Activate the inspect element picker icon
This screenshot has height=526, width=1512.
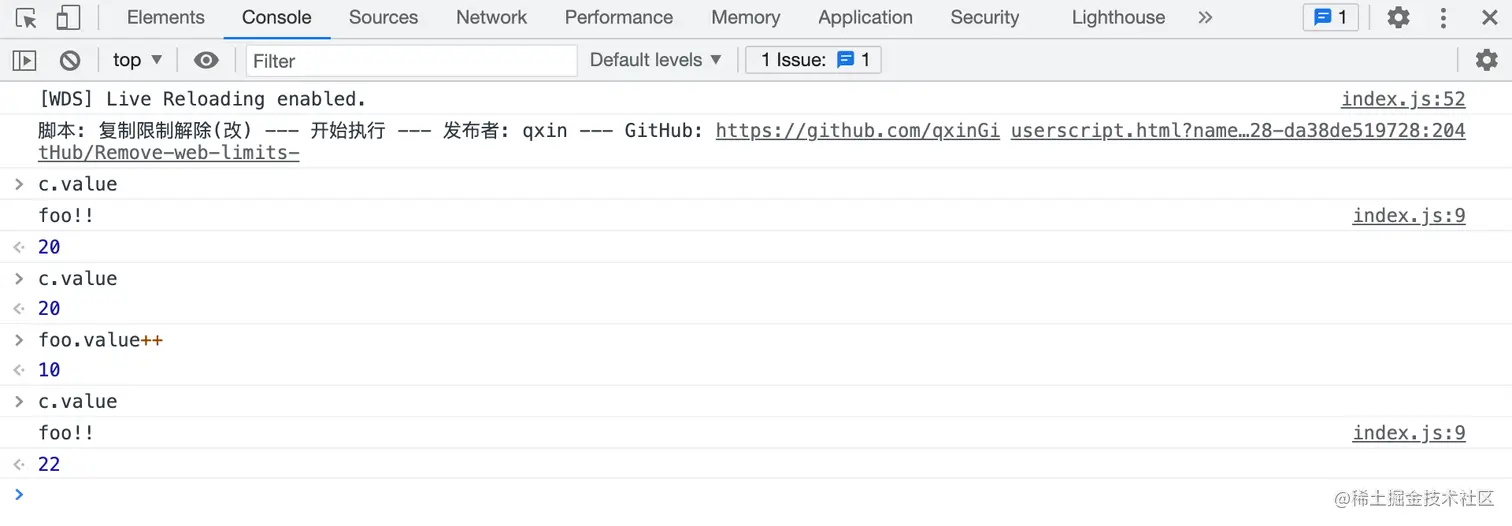(26, 18)
